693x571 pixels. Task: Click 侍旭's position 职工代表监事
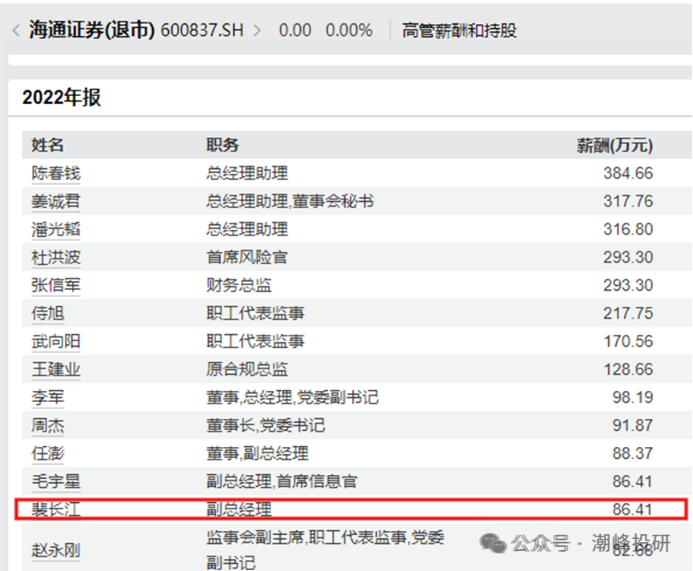tap(255, 313)
